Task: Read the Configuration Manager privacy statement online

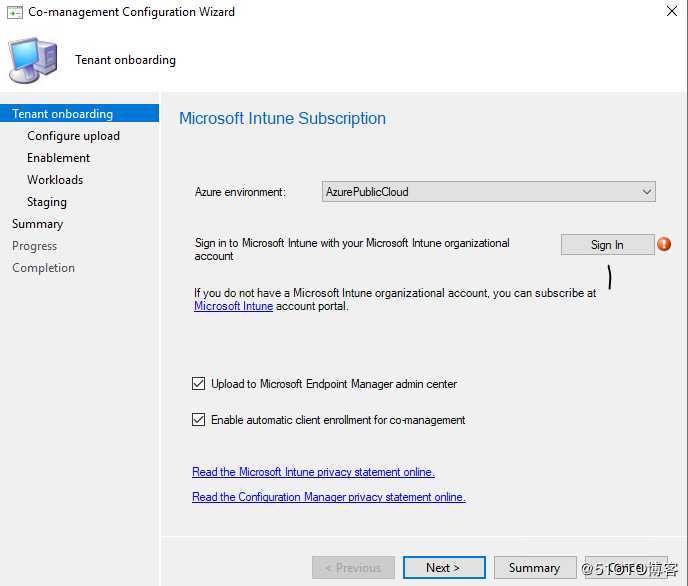Action: tap(329, 497)
